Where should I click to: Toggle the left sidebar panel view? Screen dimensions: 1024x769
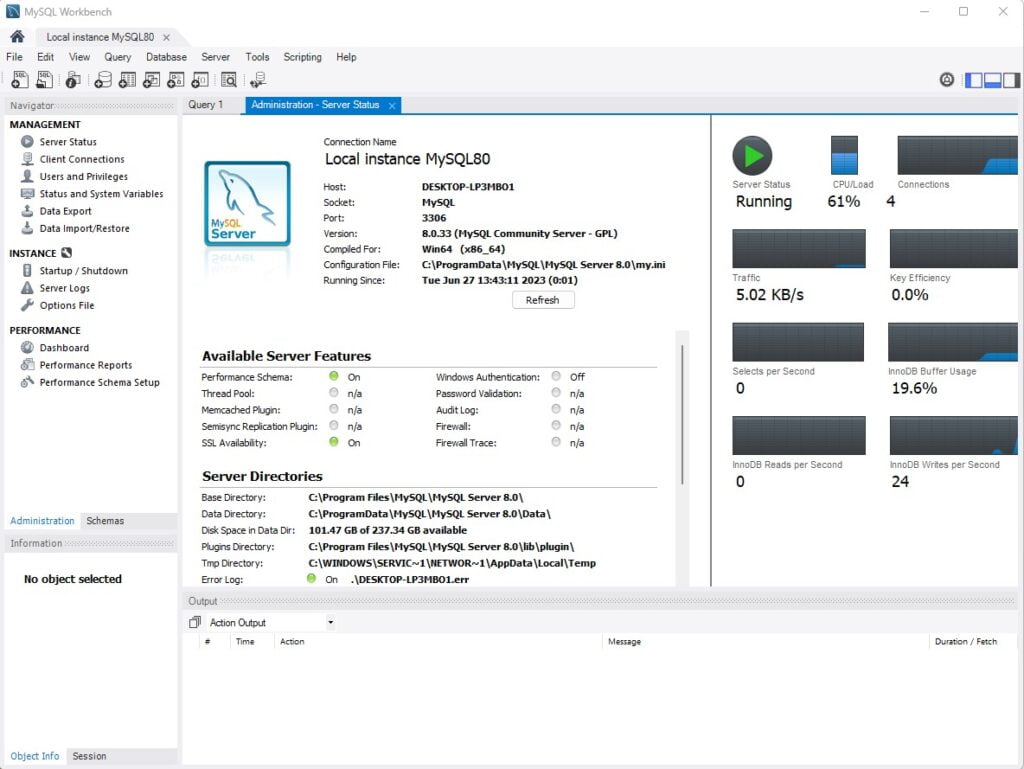click(x=974, y=80)
